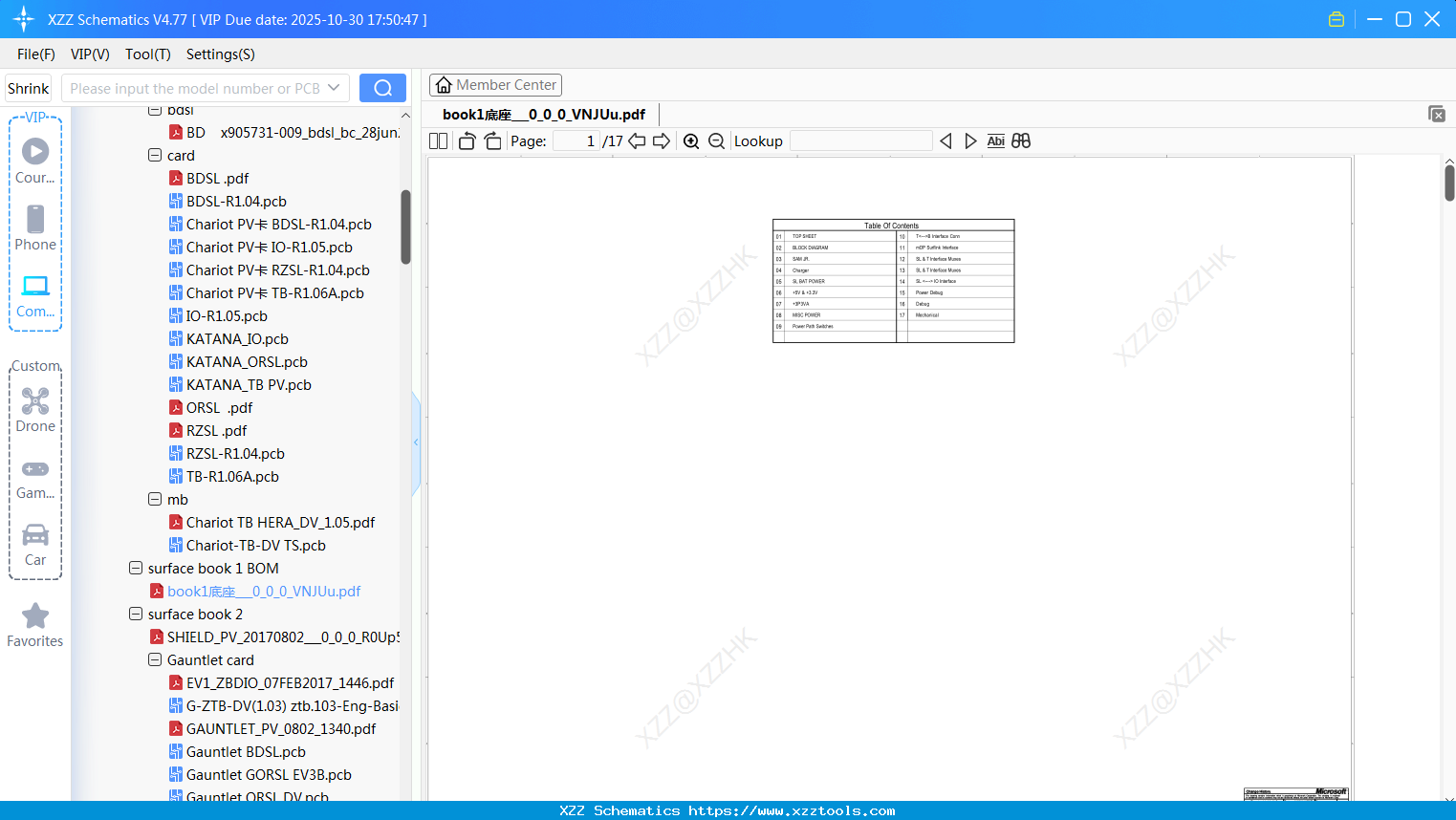Select the book1 VNJUu.pdf tab
Viewport: 1456px width, 820px height.
coord(544,115)
